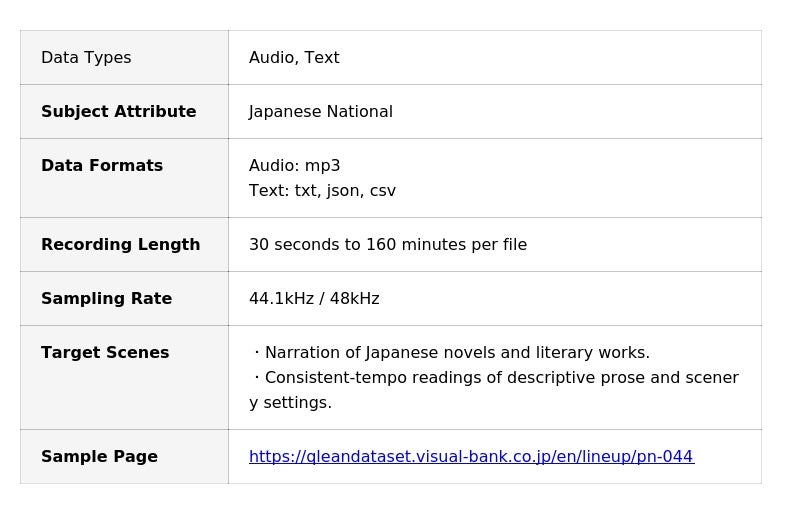The width and height of the screenshot is (800, 514).
Task: Click the Sample Page row label
Action: click(99, 457)
